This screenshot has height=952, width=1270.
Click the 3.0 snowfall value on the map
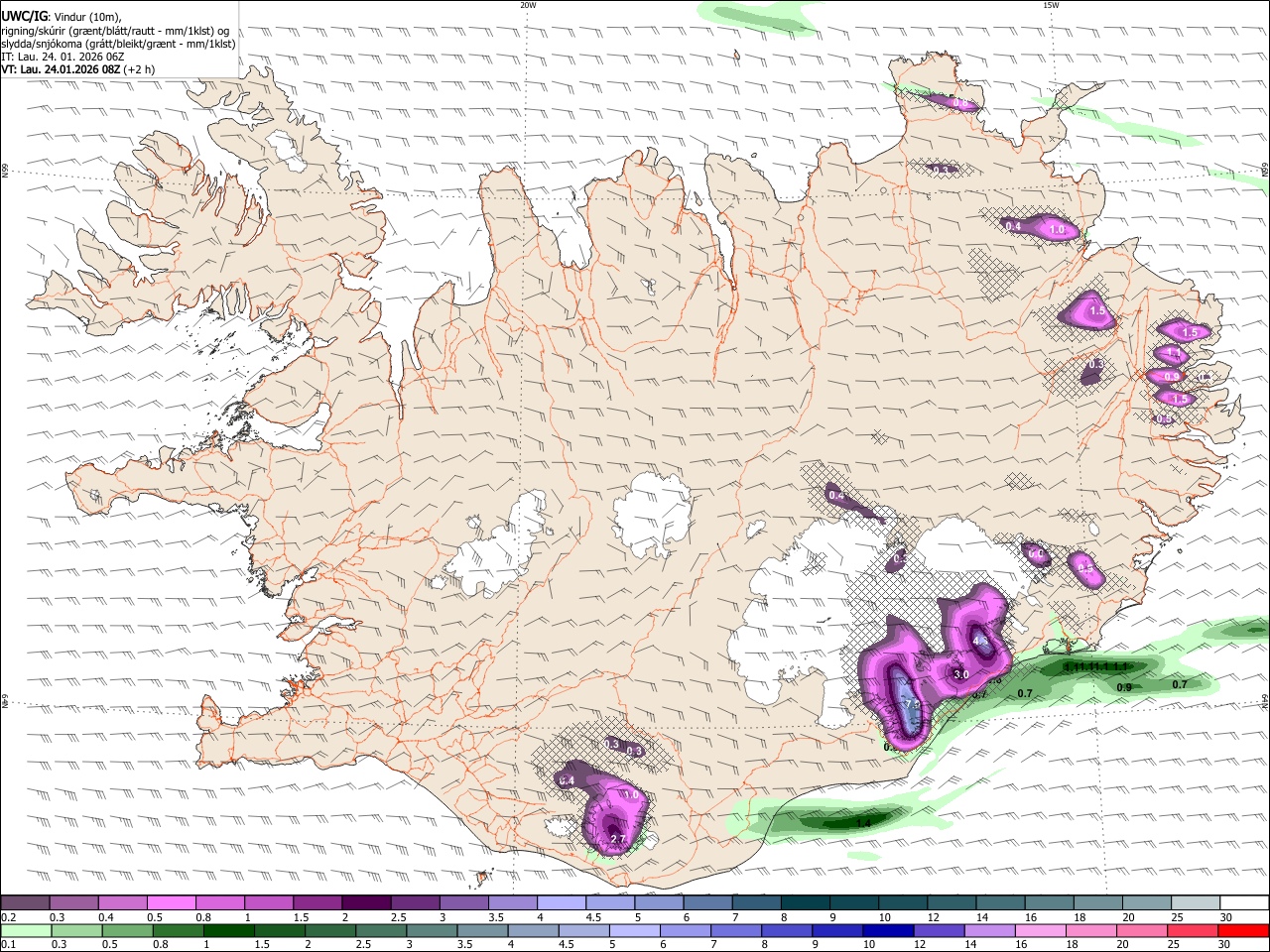[x=960, y=674]
